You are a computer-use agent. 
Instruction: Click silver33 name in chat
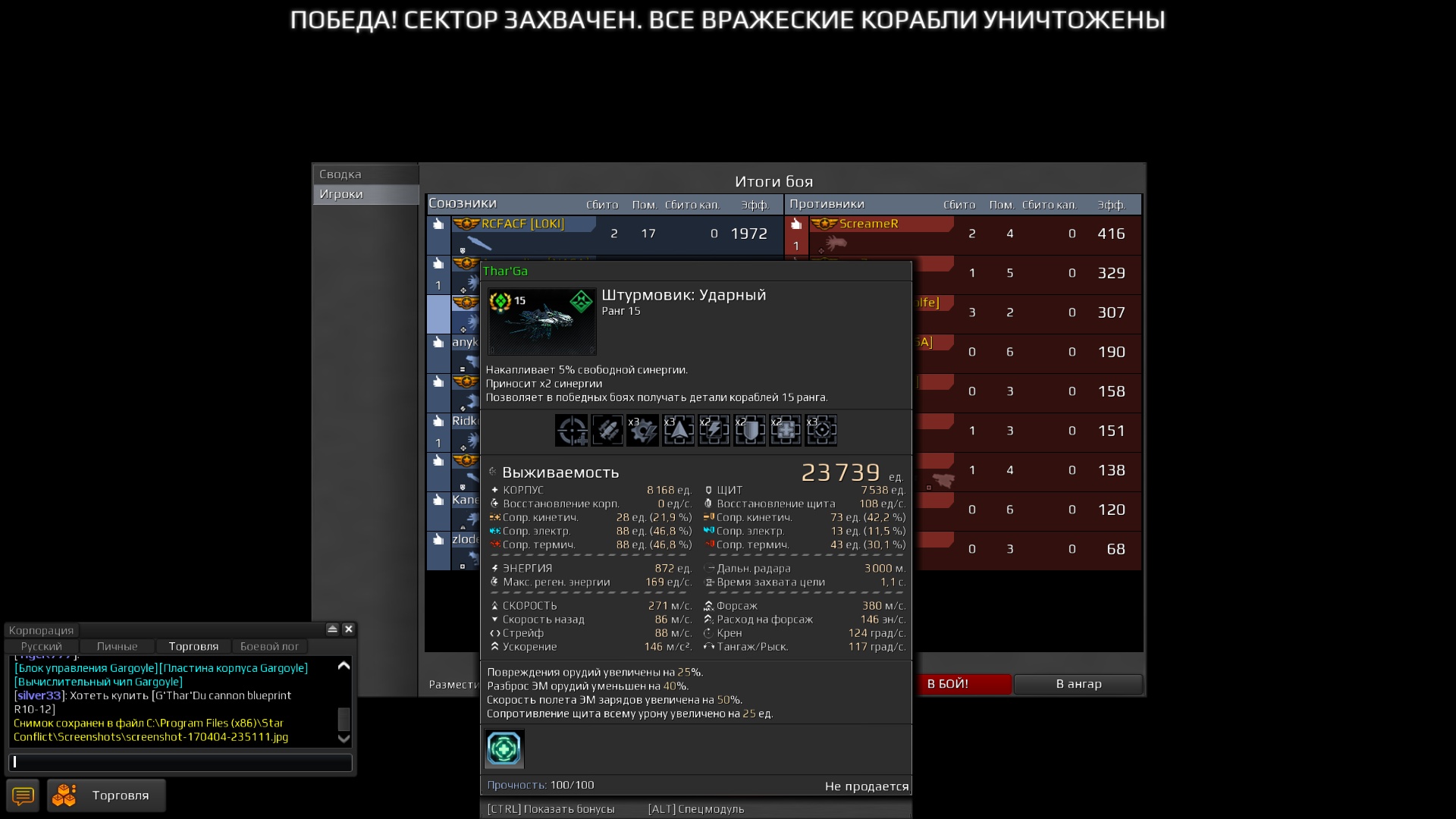tap(39, 695)
